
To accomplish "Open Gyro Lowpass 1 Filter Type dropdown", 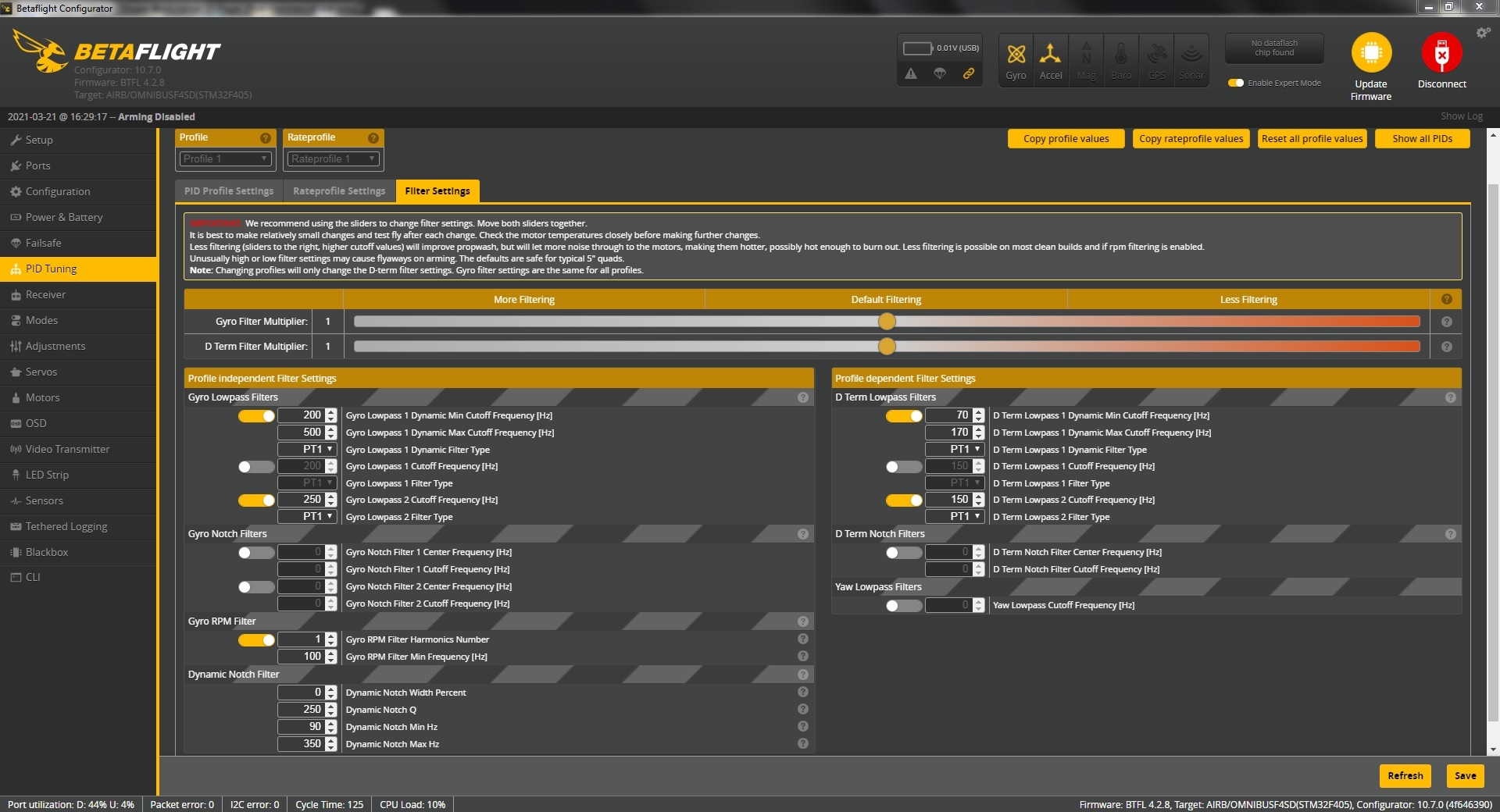I will click(307, 483).
